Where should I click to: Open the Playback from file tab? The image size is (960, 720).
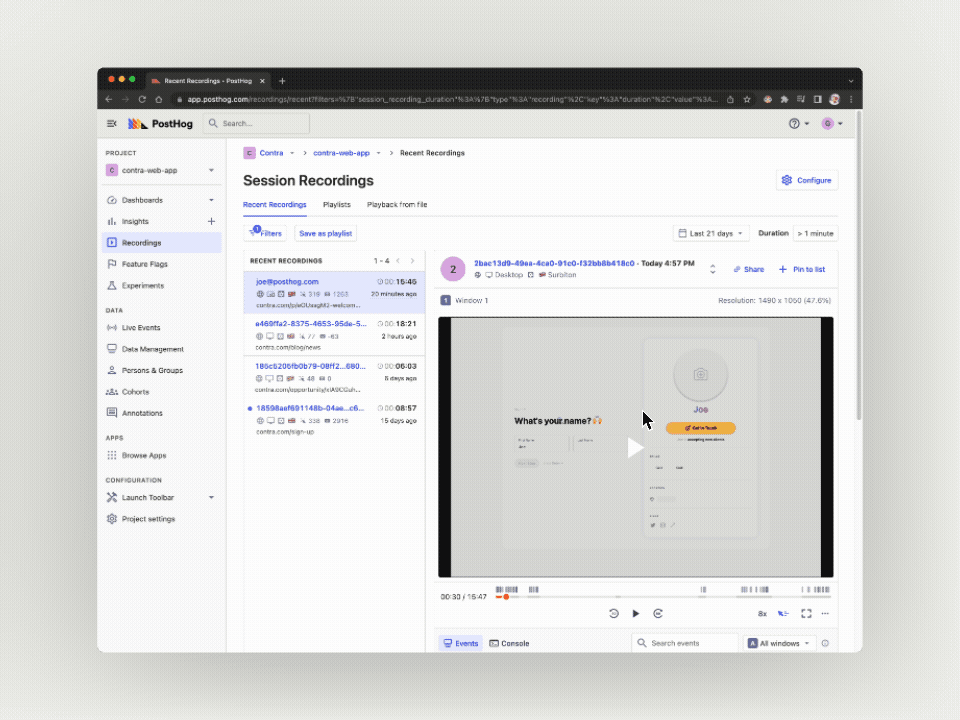(397, 204)
